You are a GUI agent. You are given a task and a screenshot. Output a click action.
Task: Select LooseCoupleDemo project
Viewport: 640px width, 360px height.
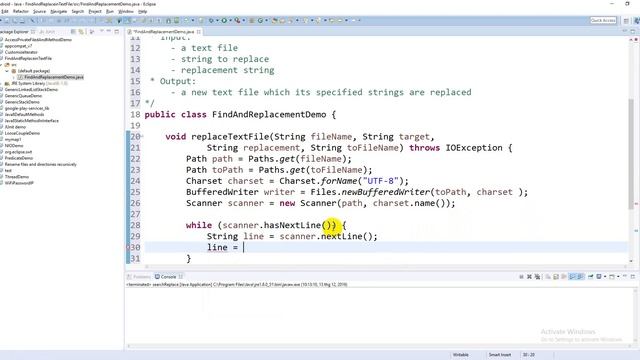pyautogui.click(x=22, y=133)
